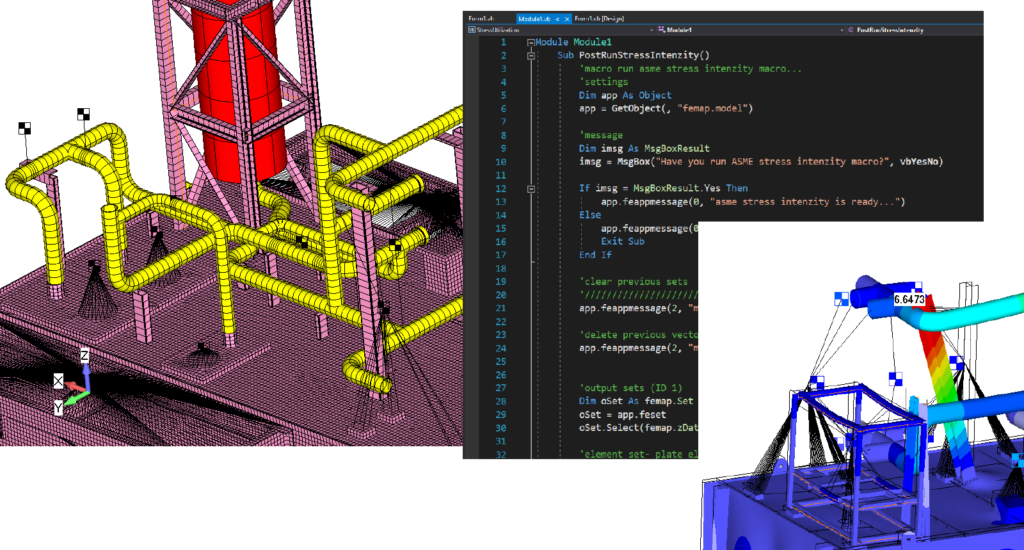Open the PostRunStressIntenzity member dropdown
1024x550 pixels.
point(914,30)
